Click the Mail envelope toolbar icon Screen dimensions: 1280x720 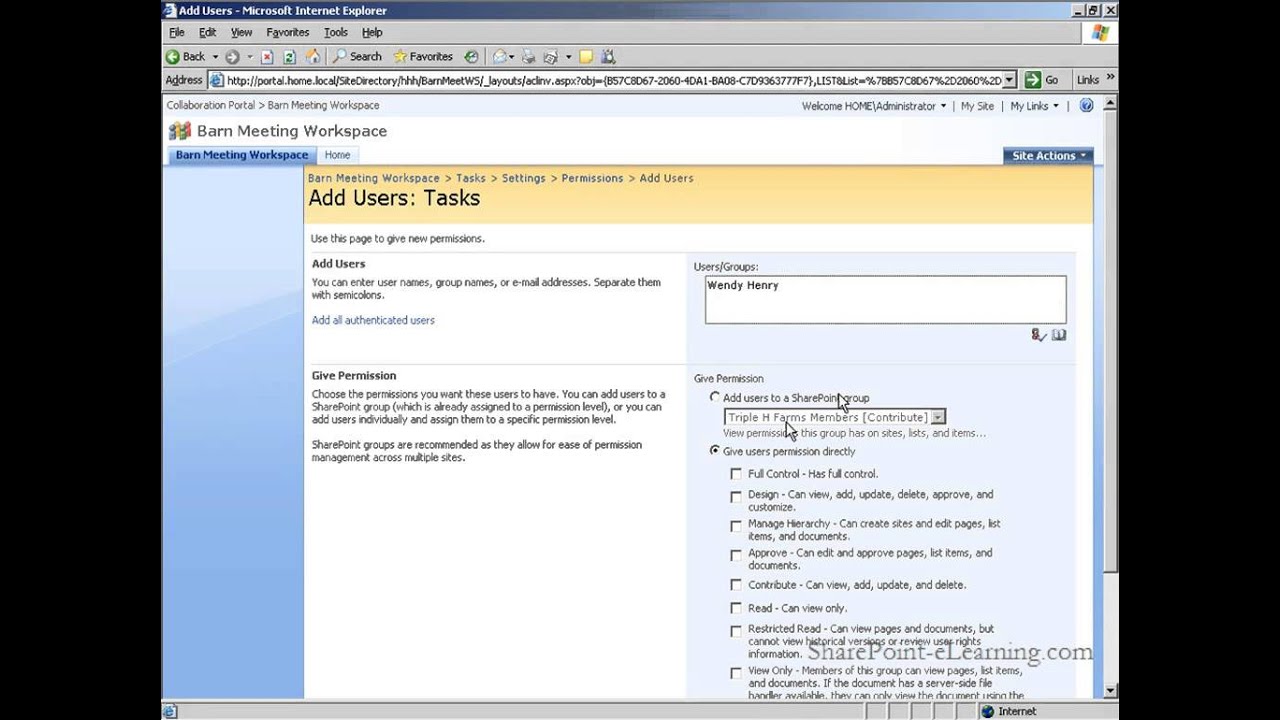pos(499,57)
